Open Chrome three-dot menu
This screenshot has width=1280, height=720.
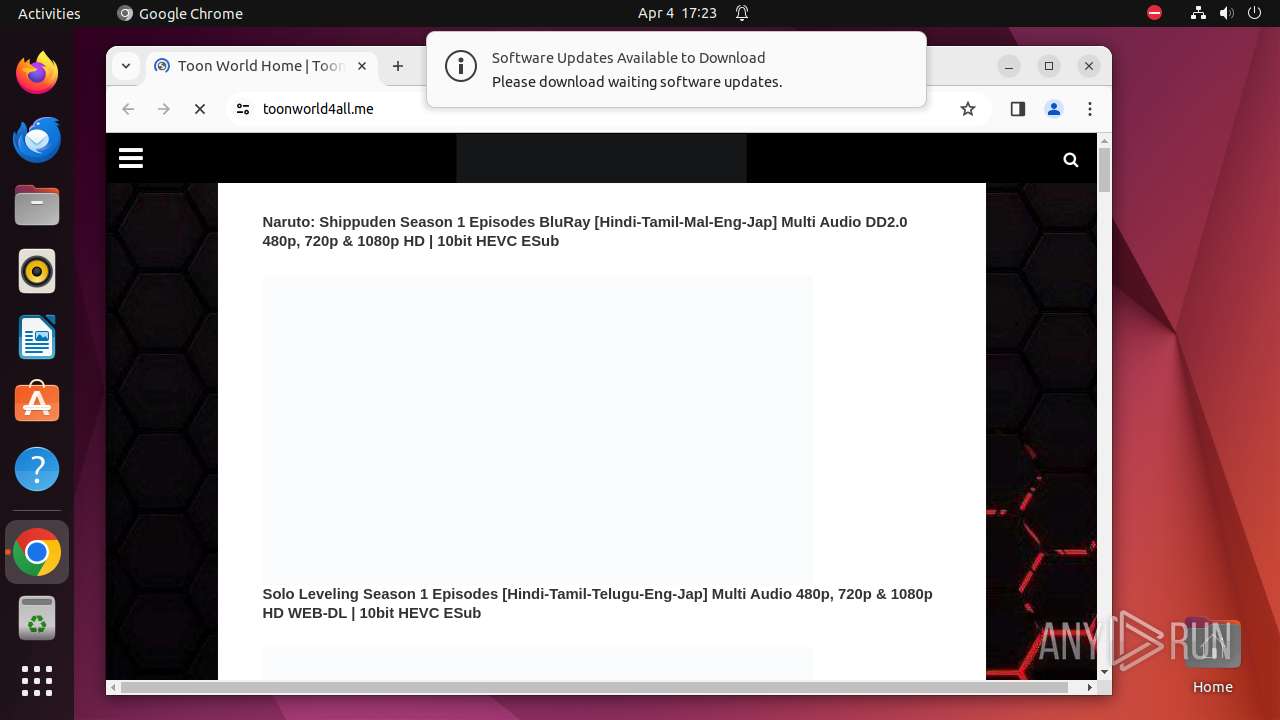pyautogui.click(x=1090, y=109)
